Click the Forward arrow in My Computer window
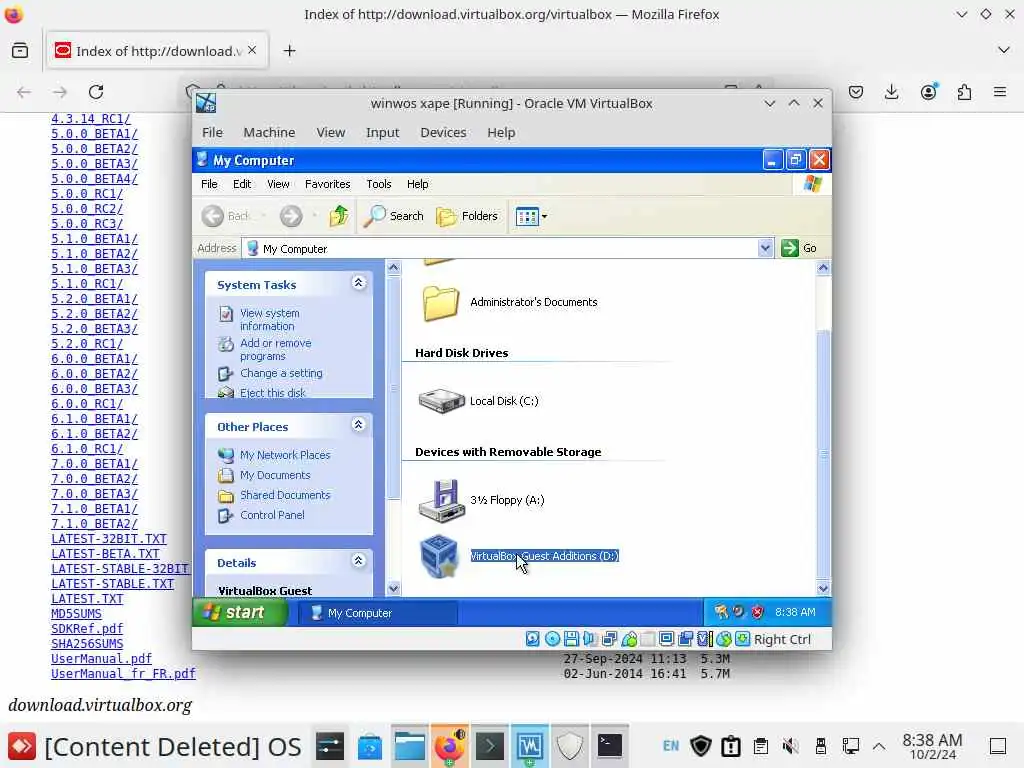The height and width of the screenshot is (768, 1024). coord(291,216)
